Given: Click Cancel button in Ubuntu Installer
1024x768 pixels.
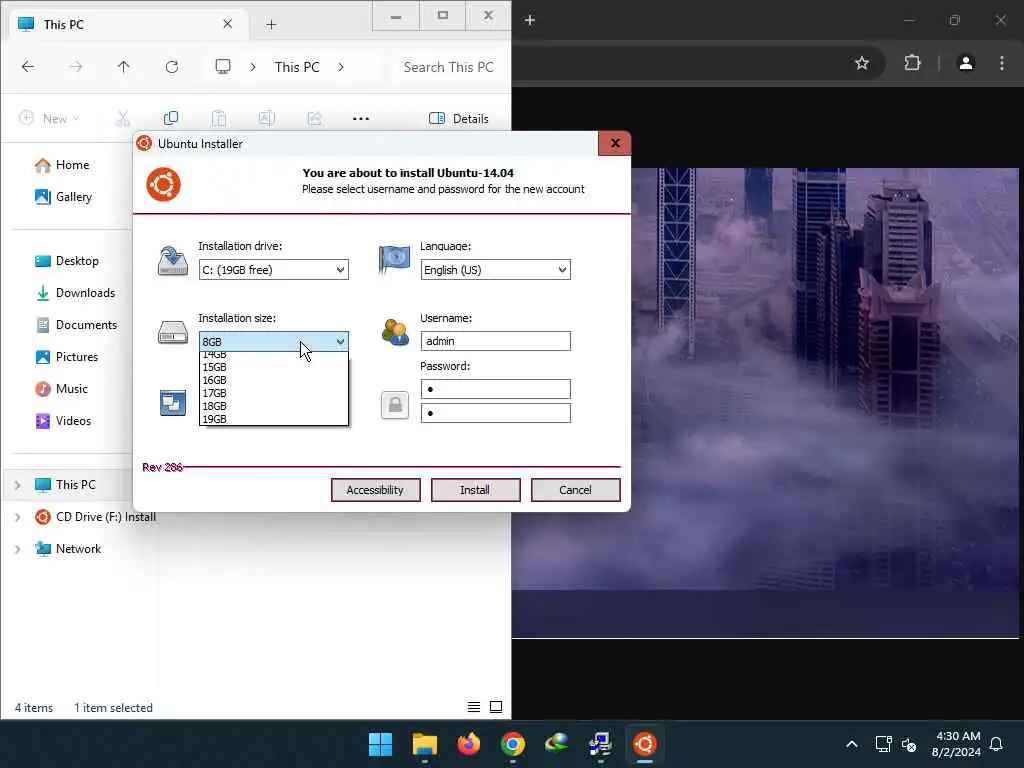Looking at the screenshot, I should 575,490.
